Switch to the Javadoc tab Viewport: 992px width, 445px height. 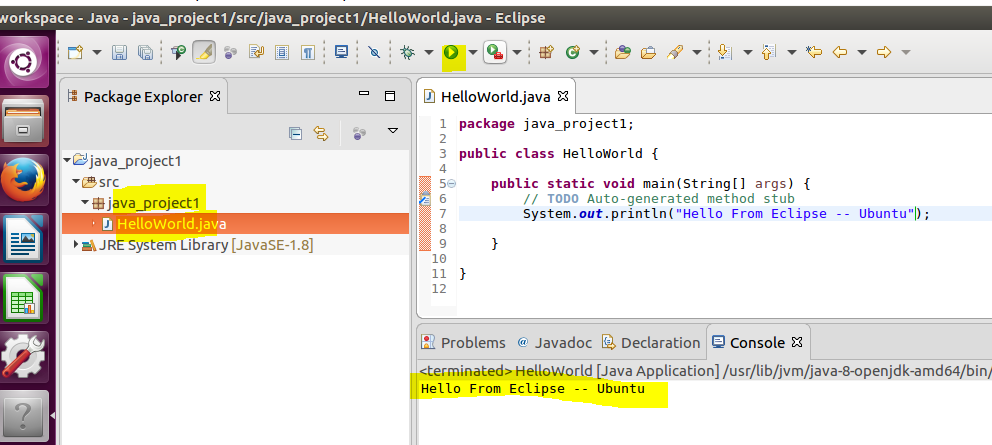tap(554, 342)
